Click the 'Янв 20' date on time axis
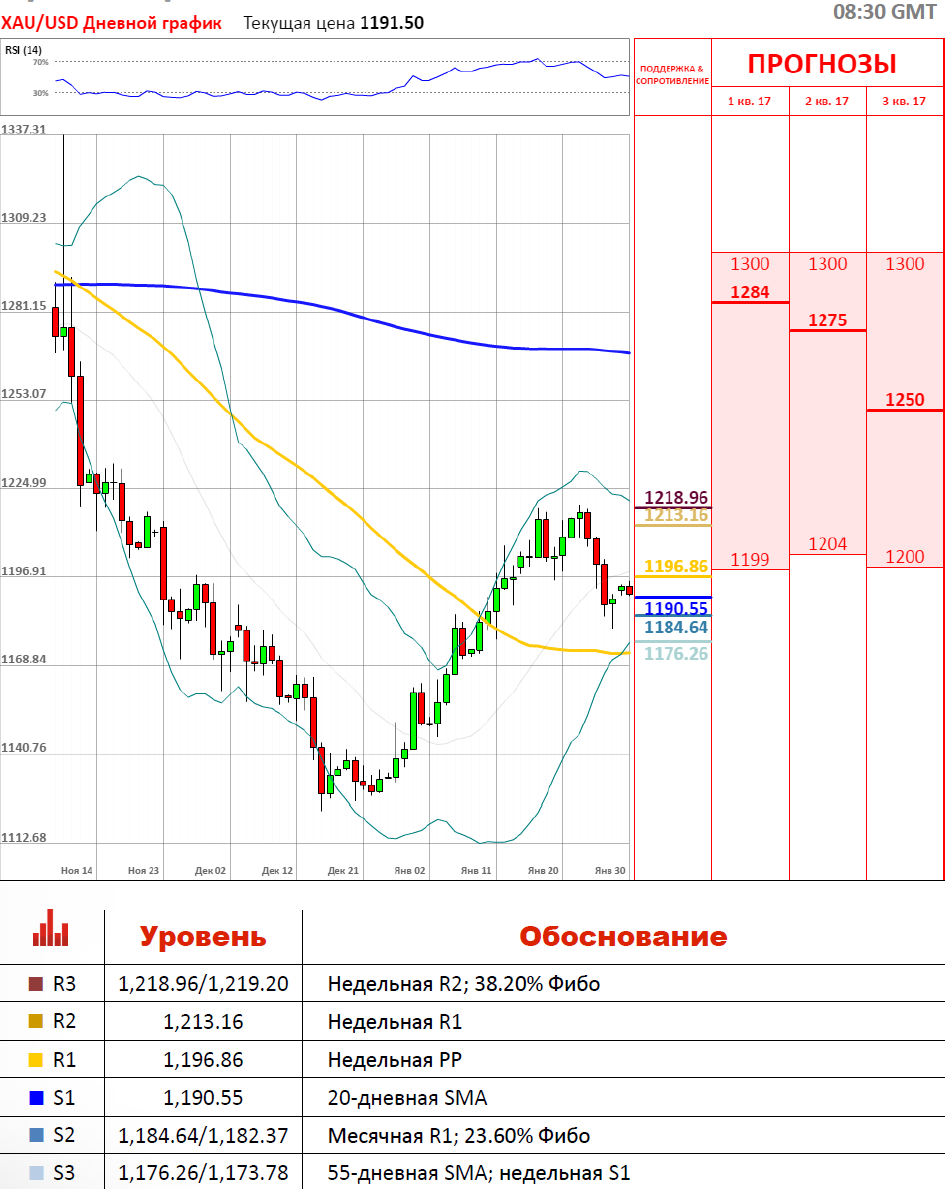 tap(543, 871)
